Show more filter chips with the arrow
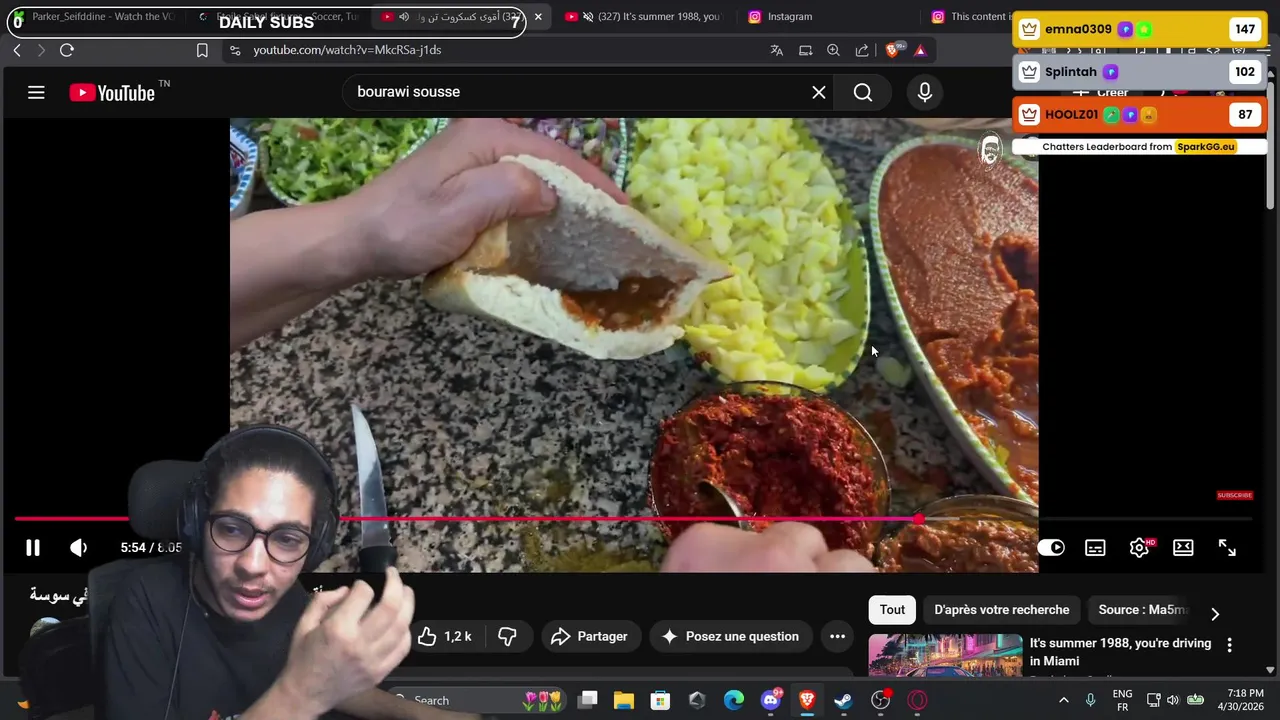Screen dimensions: 1280x720 click(x=1215, y=613)
